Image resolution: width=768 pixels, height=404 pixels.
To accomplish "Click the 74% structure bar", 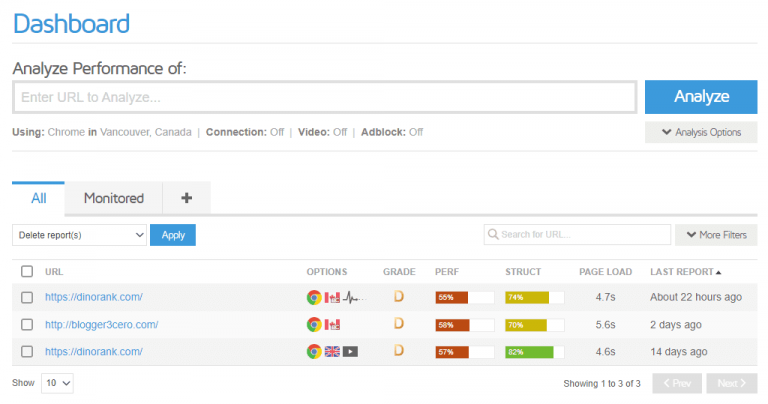I will point(534,298).
